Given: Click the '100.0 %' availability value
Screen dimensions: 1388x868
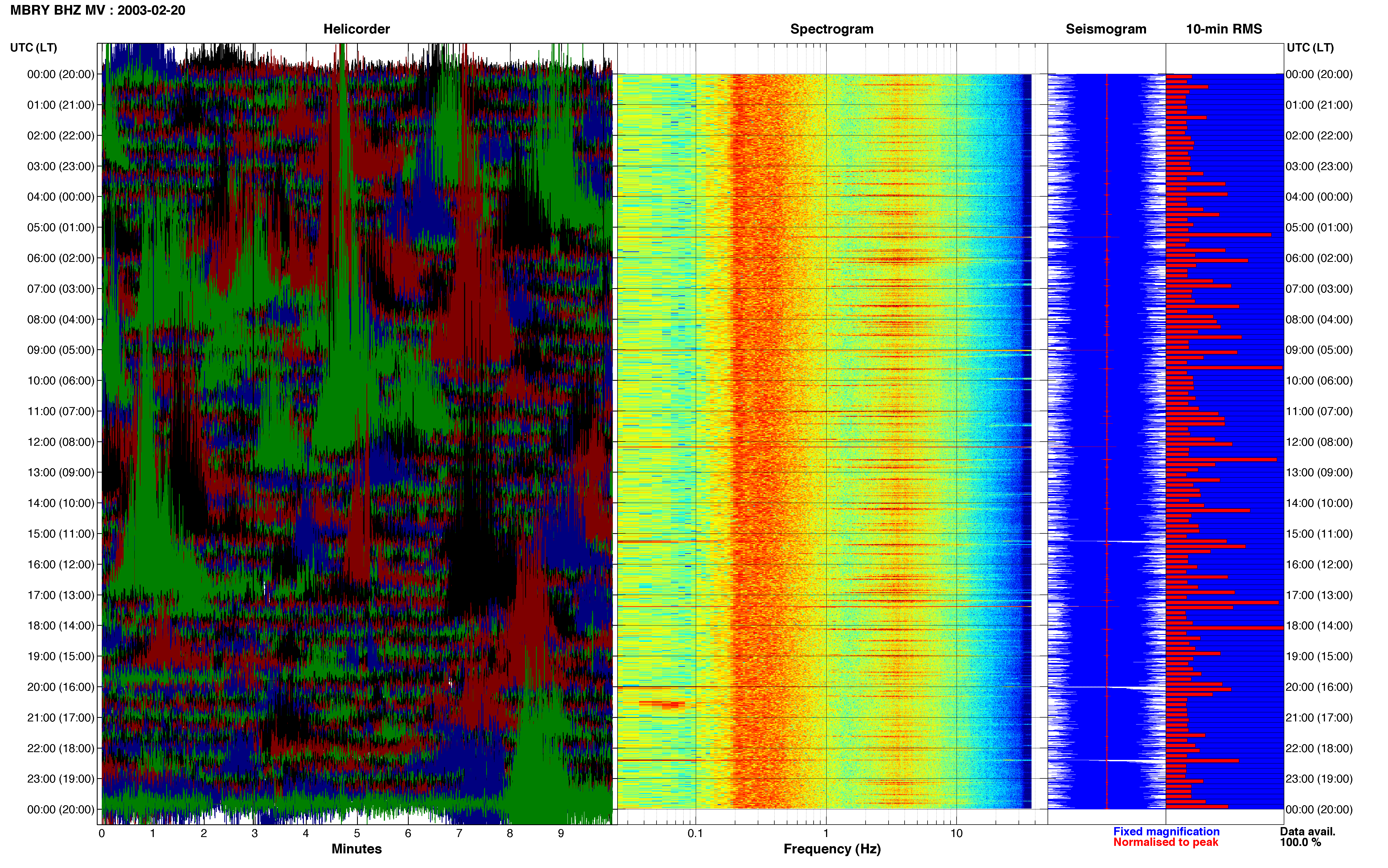Looking at the screenshot, I should coord(1300,843).
